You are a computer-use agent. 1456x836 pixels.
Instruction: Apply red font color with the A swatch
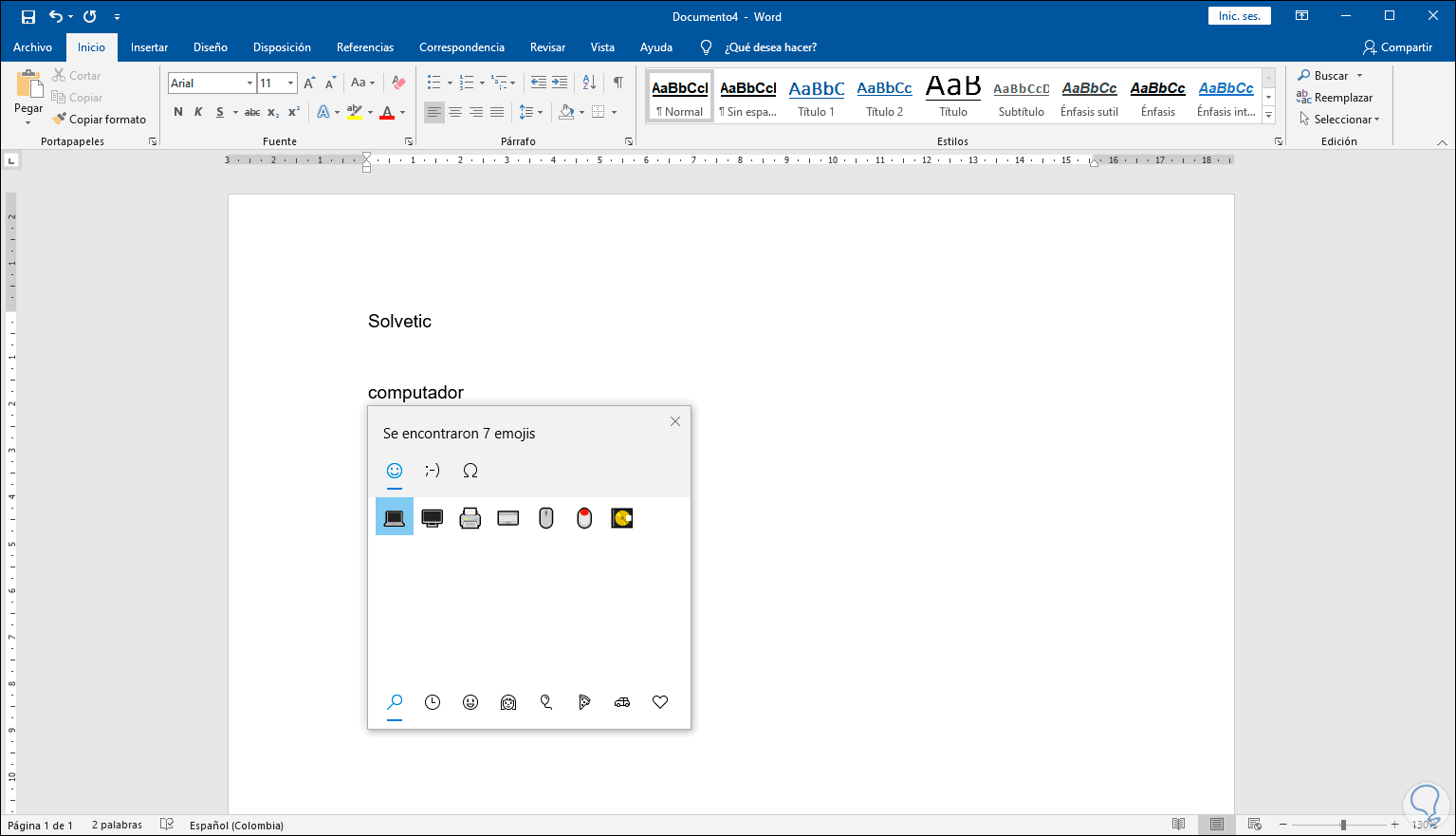click(389, 112)
